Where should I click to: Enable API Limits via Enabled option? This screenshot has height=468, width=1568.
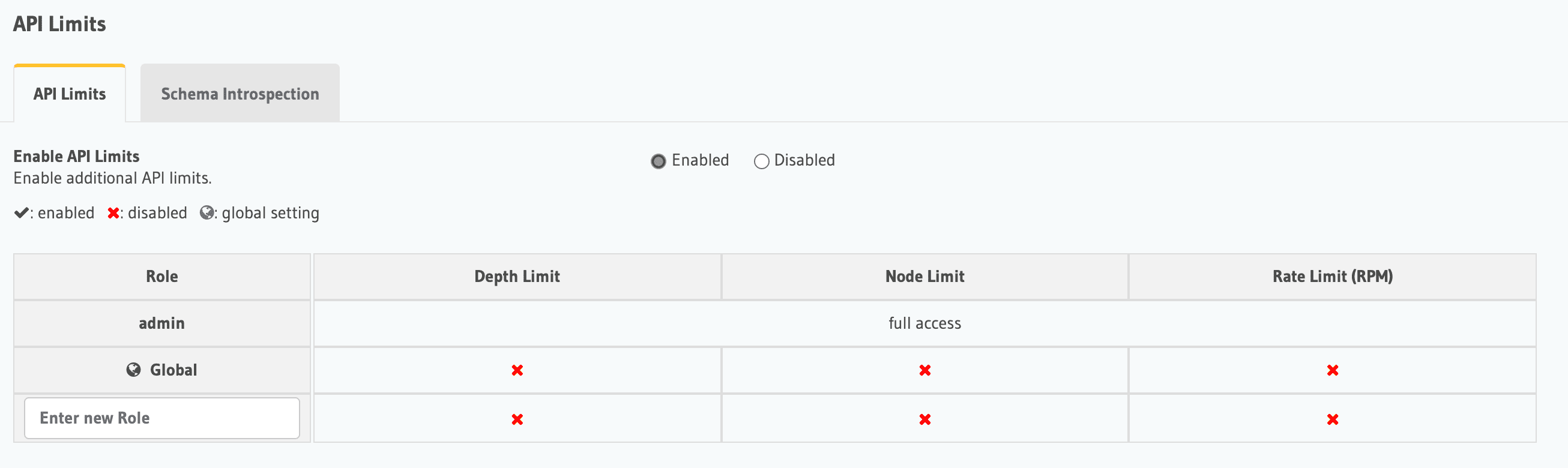tap(658, 161)
